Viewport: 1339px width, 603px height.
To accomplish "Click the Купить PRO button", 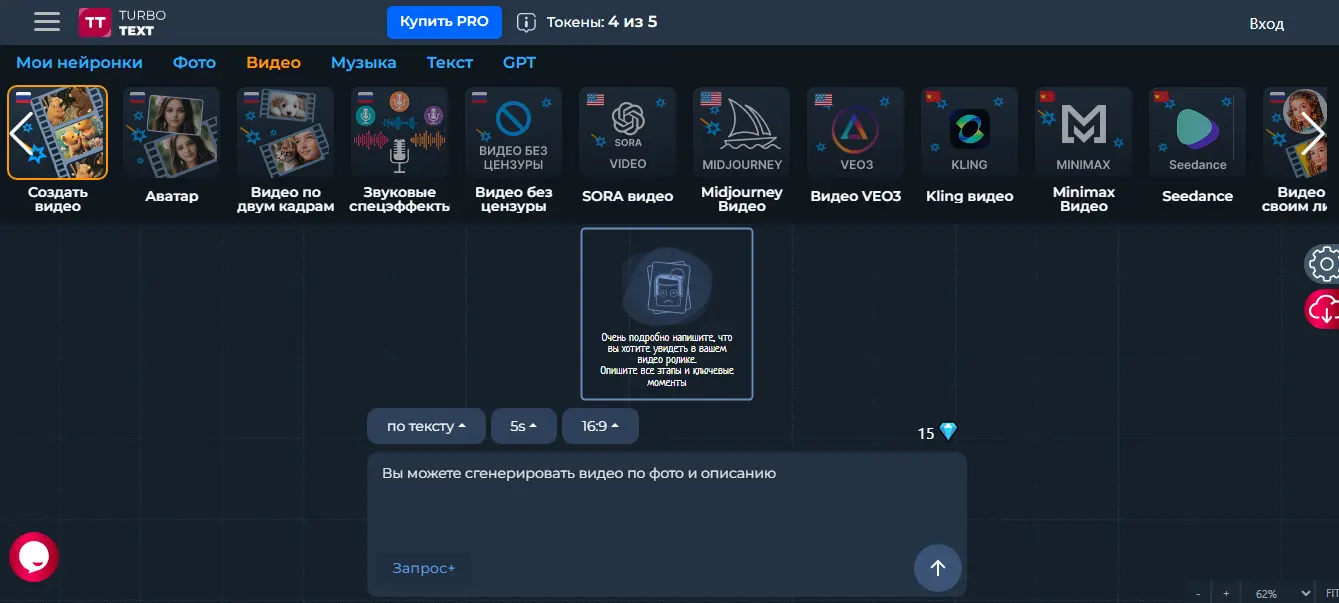I will click(443, 21).
